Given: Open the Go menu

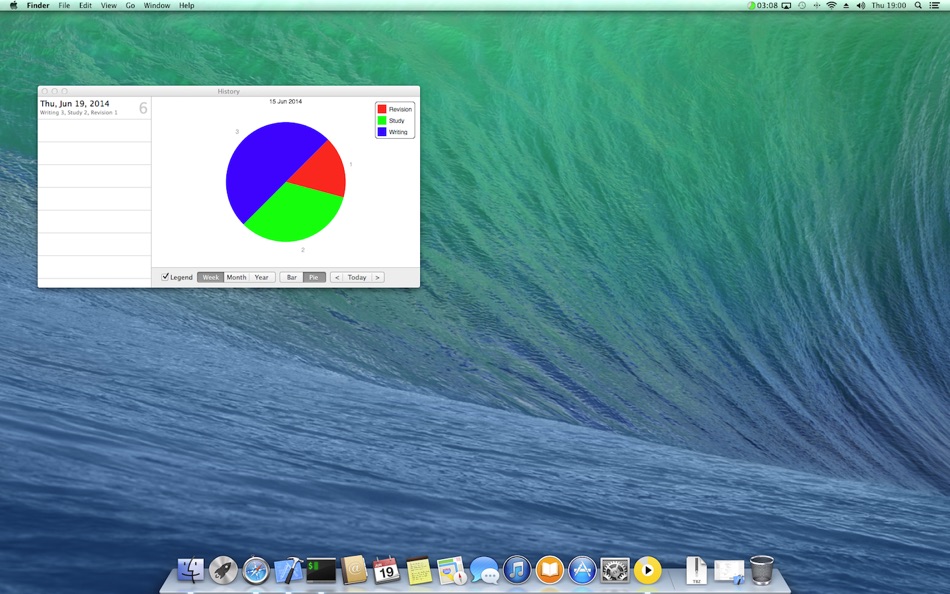Looking at the screenshot, I should [x=130, y=5].
